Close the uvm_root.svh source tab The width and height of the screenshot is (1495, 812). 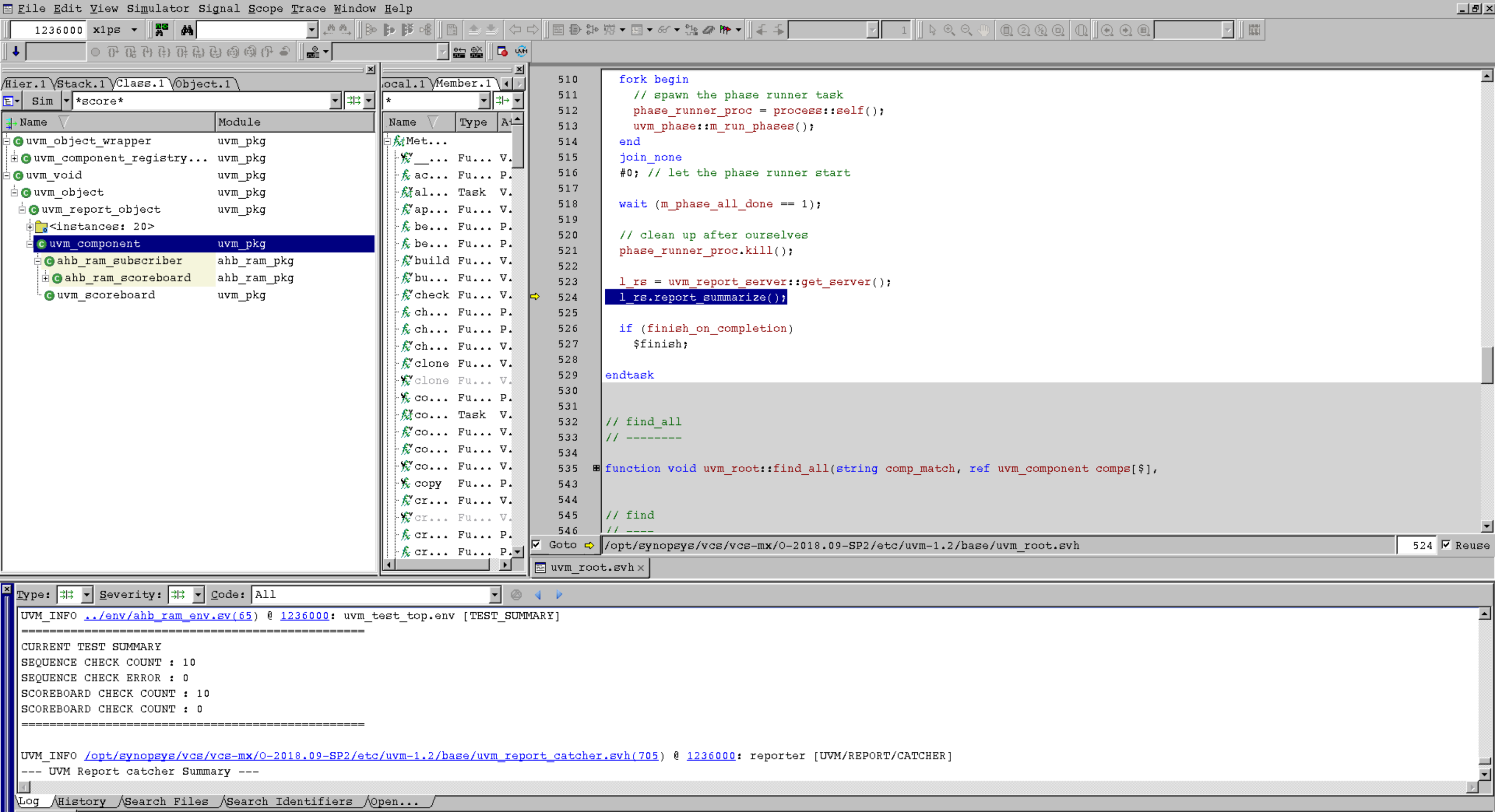tap(641, 568)
